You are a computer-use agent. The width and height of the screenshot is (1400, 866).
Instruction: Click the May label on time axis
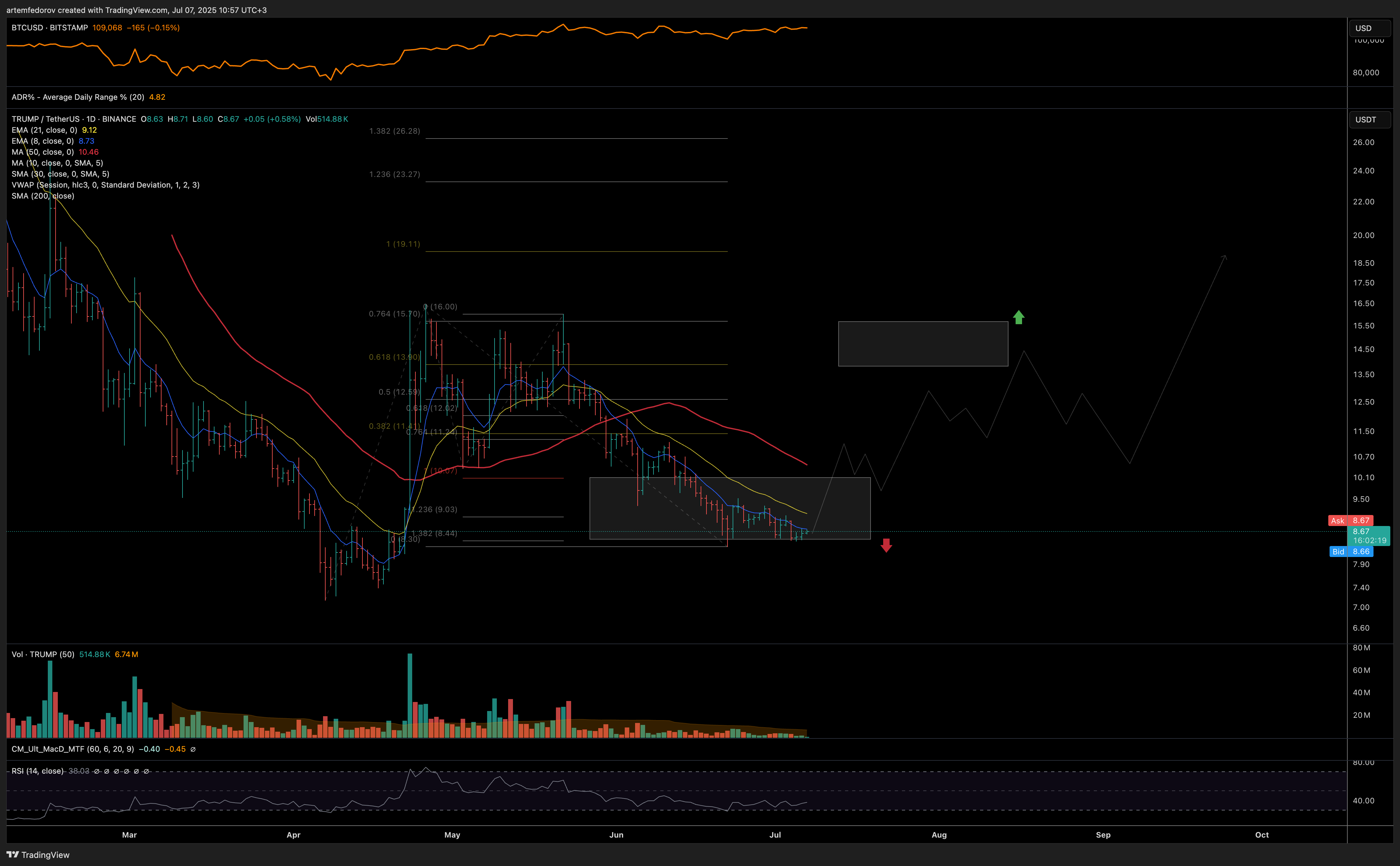point(453,835)
